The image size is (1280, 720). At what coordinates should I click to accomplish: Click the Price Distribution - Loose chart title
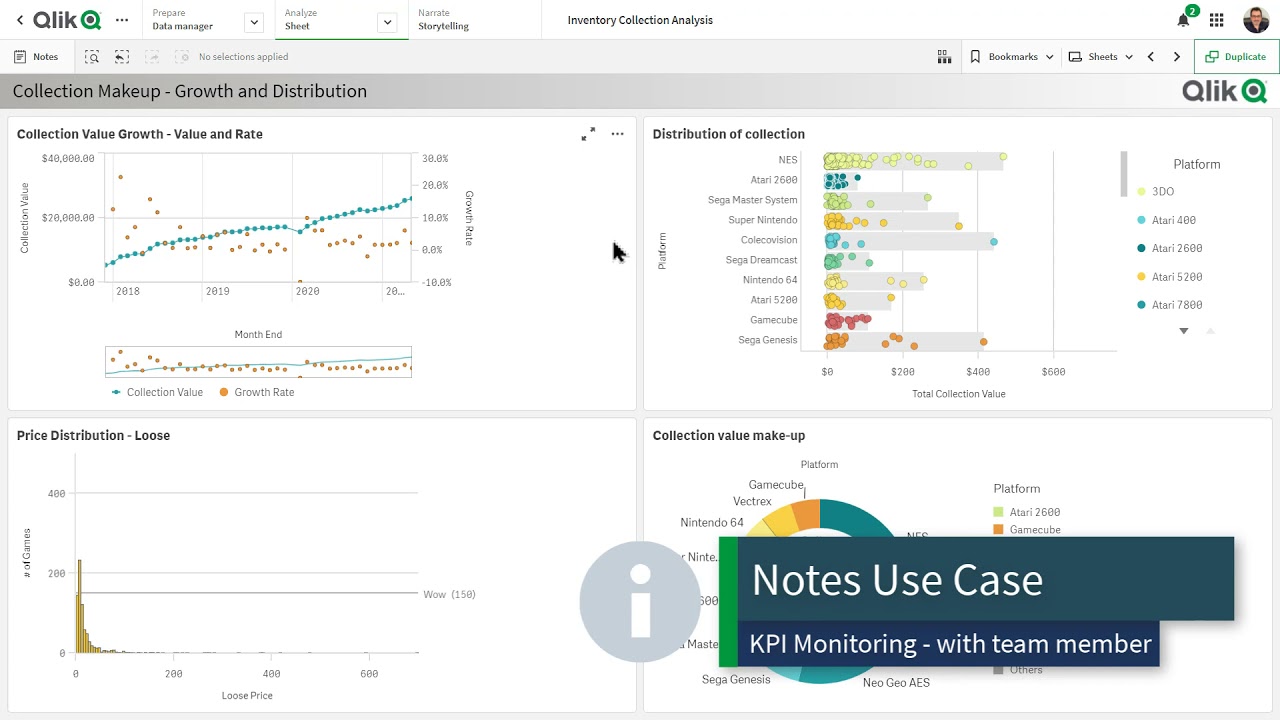[x=93, y=435]
